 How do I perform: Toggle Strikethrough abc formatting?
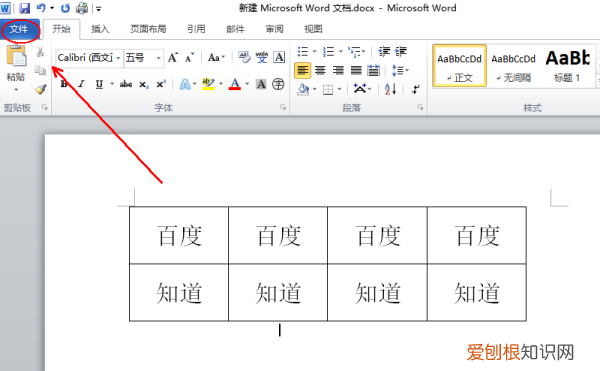(x=126, y=84)
